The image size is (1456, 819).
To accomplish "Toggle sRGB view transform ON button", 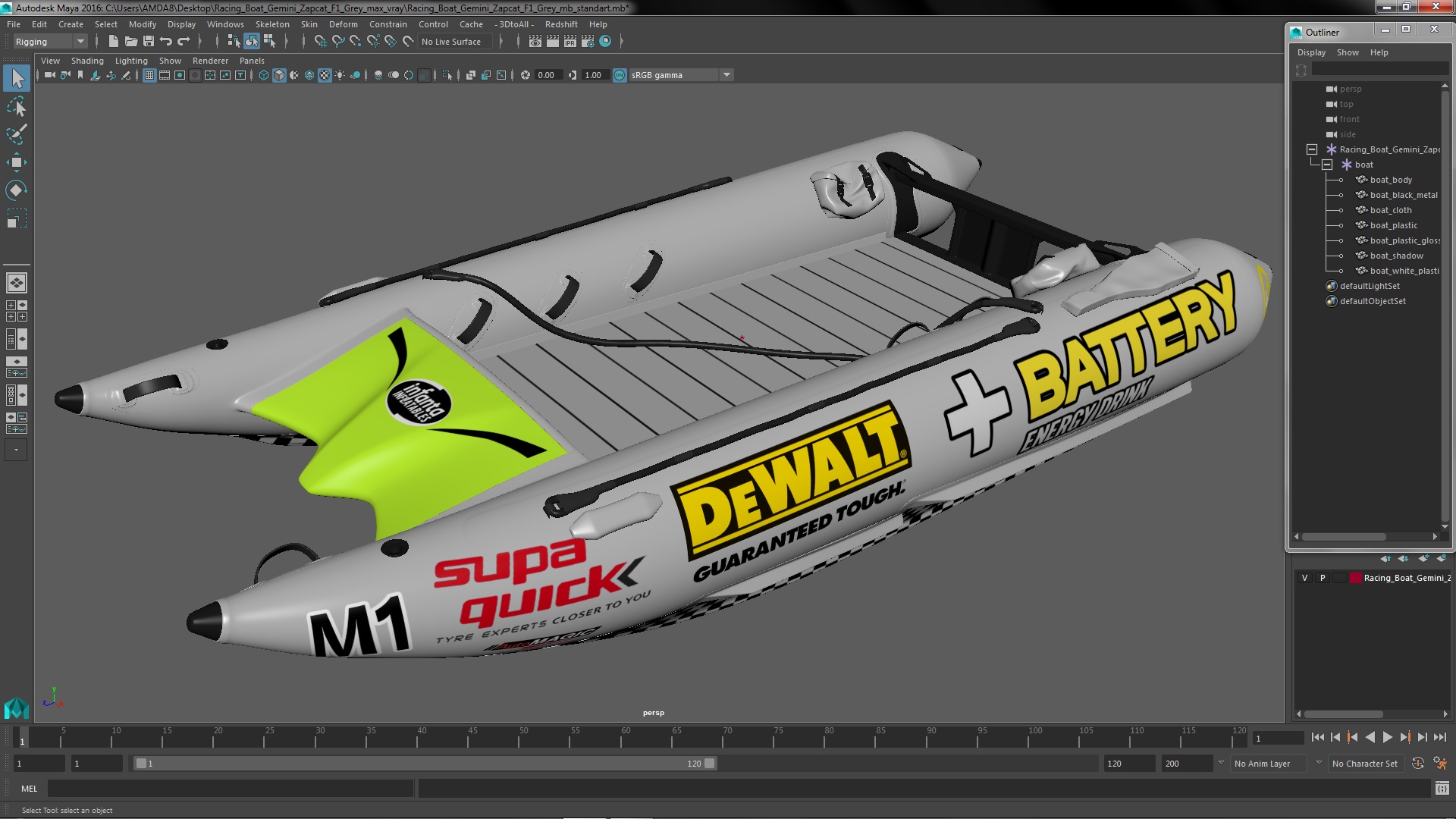I will click(x=620, y=75).
